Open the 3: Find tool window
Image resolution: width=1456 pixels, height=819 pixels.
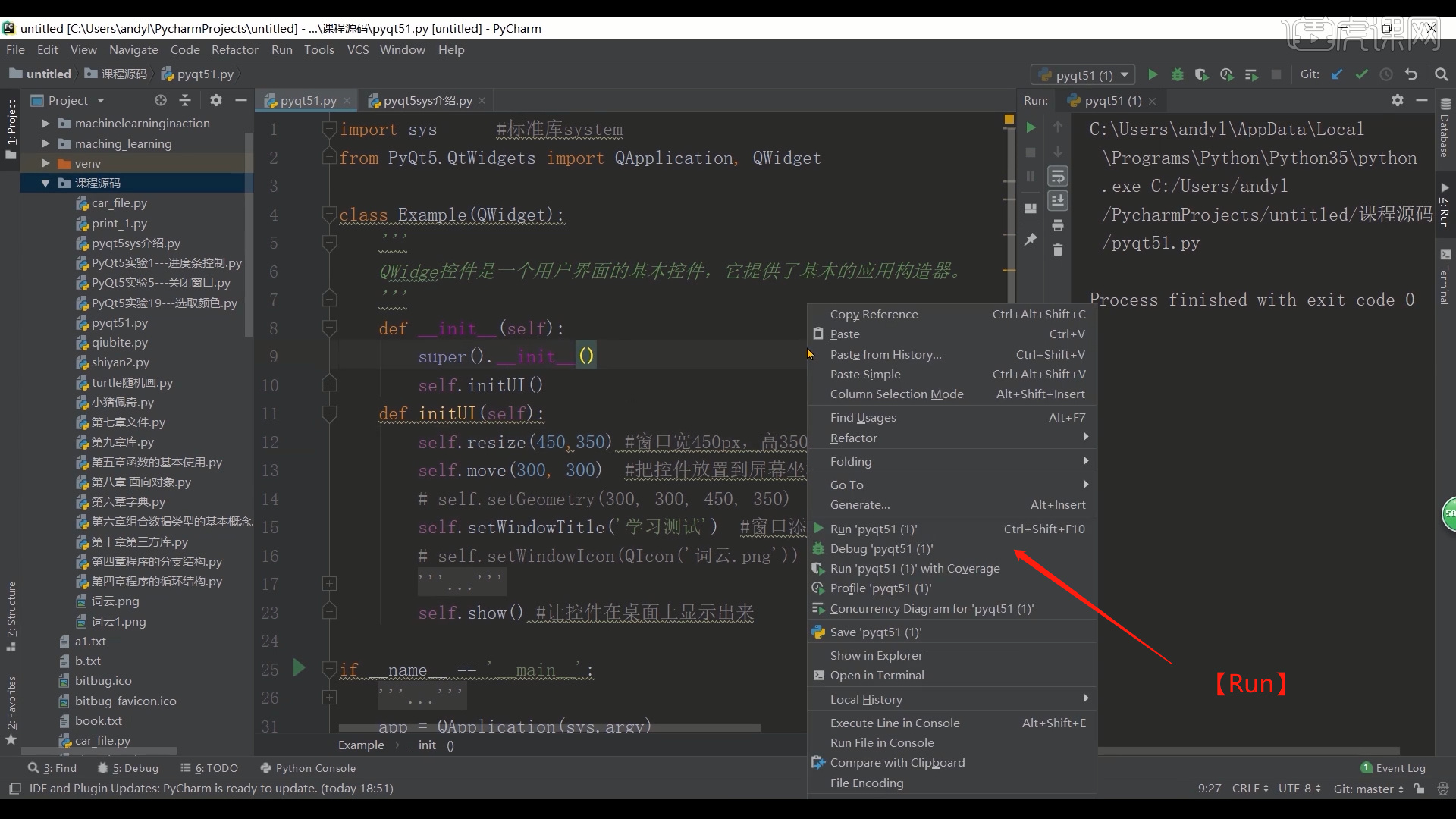click(52, 767)
